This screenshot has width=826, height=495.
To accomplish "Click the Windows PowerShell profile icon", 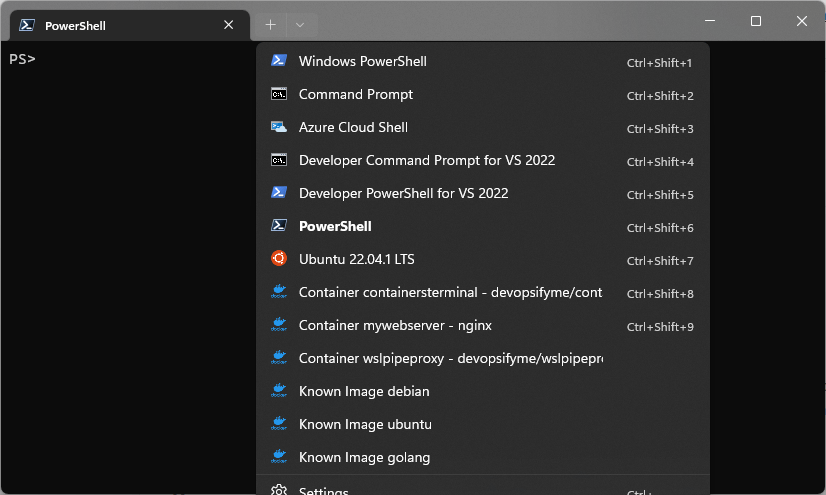I will coord(279,61).
